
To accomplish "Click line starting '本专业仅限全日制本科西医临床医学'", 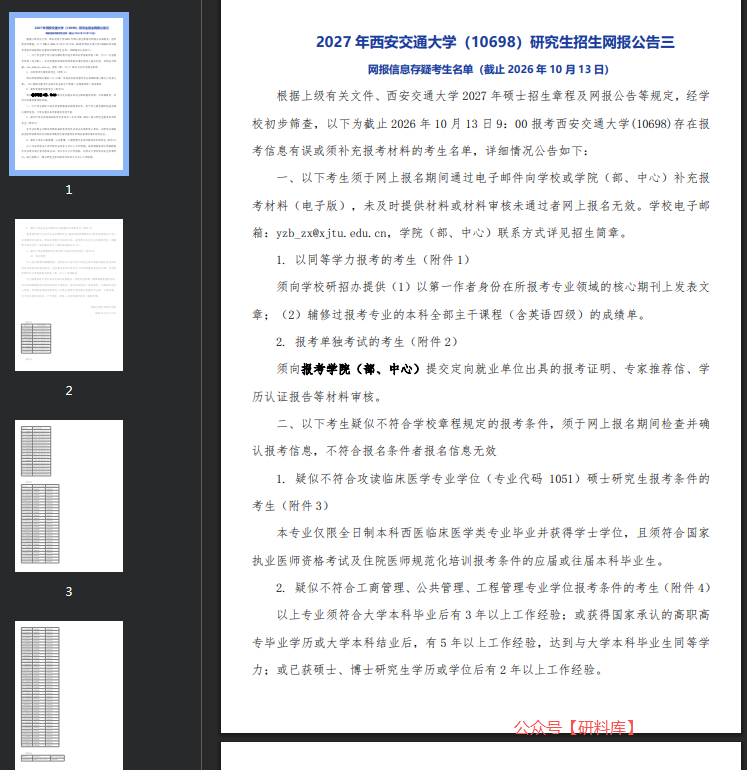I will tap(493, 533).
